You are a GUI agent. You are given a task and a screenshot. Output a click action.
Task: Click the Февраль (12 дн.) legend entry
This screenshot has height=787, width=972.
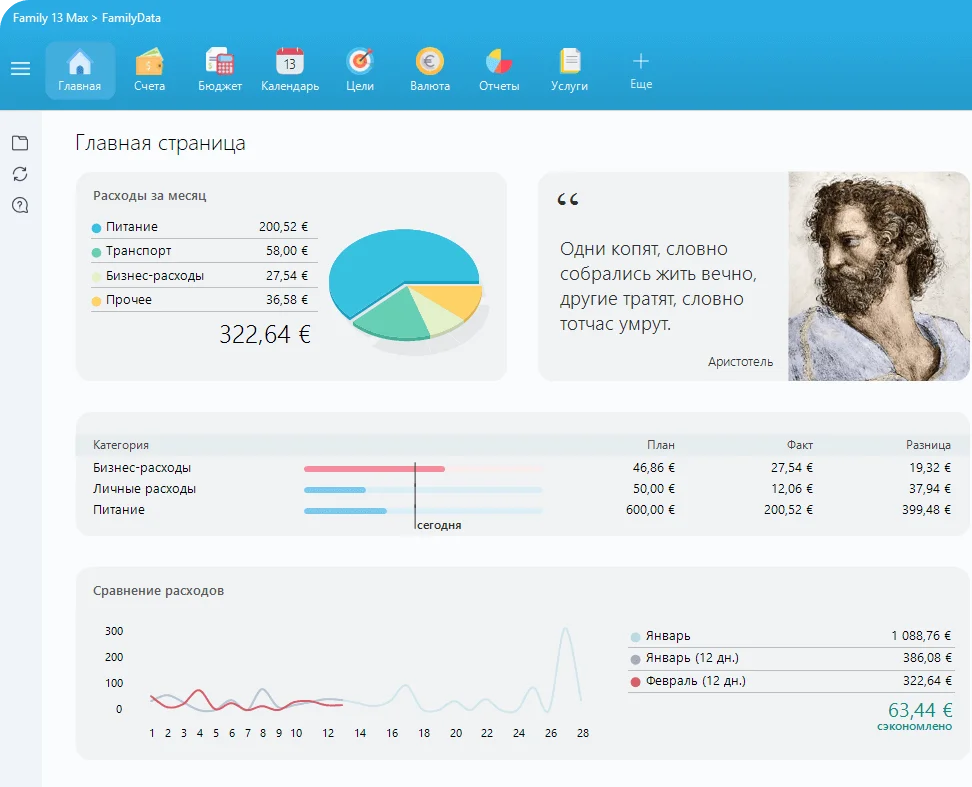pos(695,681)
